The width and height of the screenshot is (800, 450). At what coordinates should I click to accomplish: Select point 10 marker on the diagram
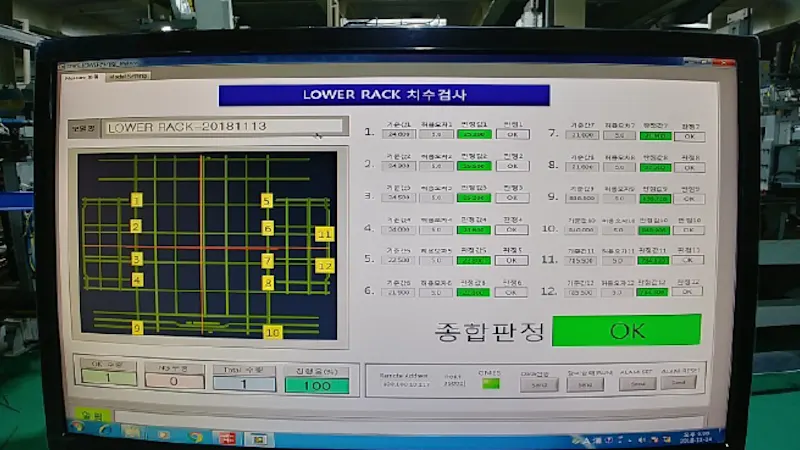click(x=272, y=331)
